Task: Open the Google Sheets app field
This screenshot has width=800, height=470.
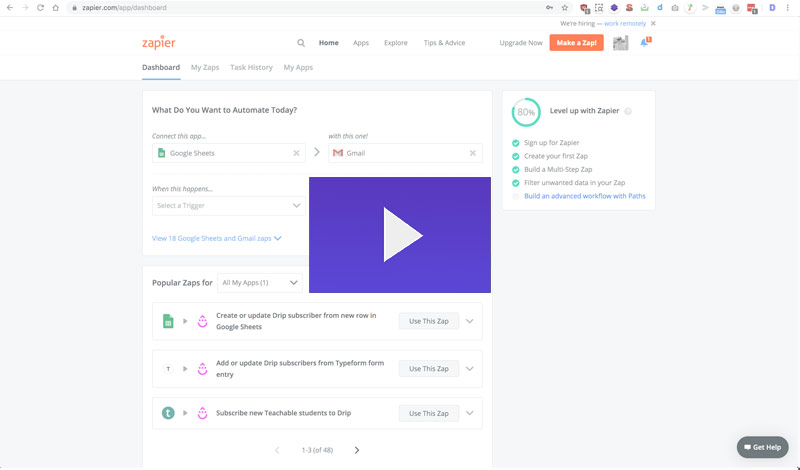Action: 229,153
